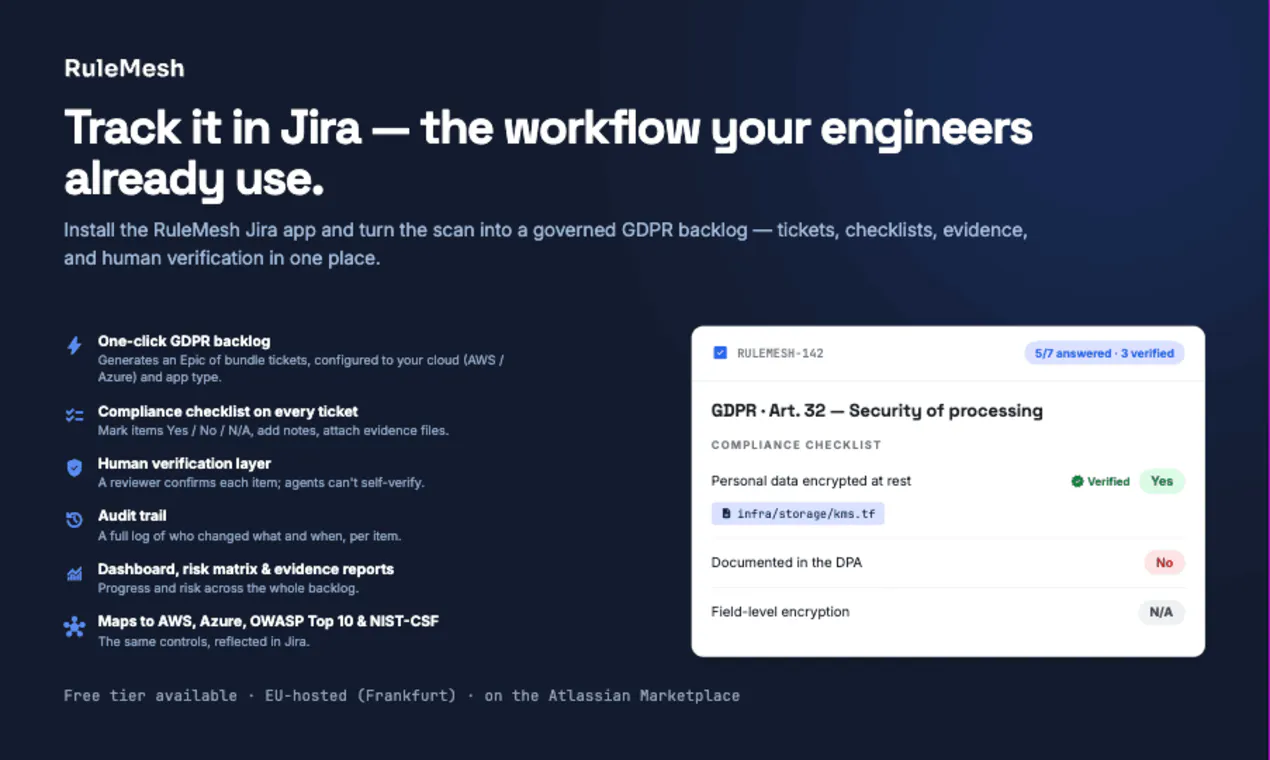Click the RULEMESH-142 ticket ID

(780, 353)
